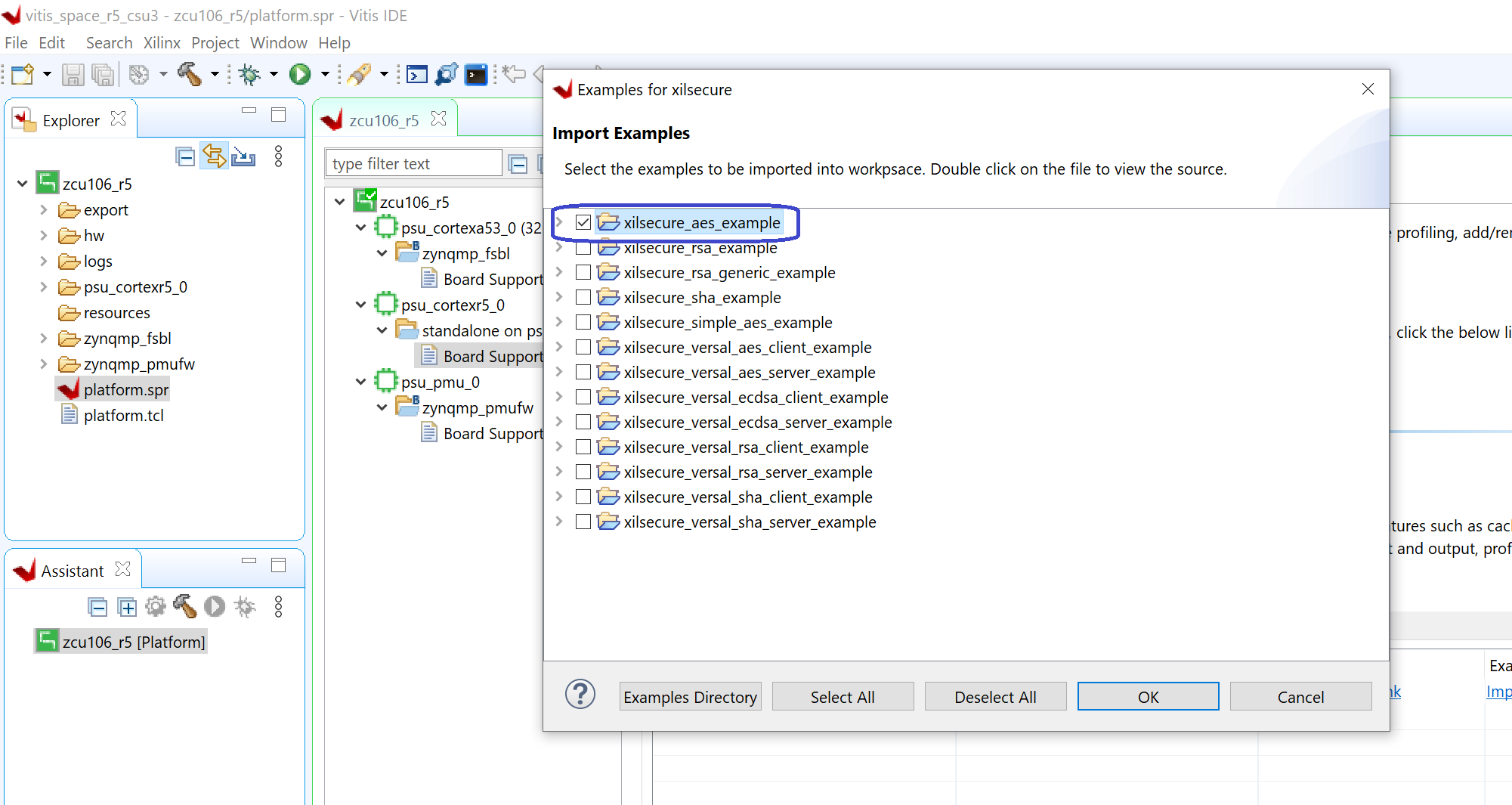1512x805 pixels.
Task: Click collapse icon beside filter text field
Action: (518, 164)
